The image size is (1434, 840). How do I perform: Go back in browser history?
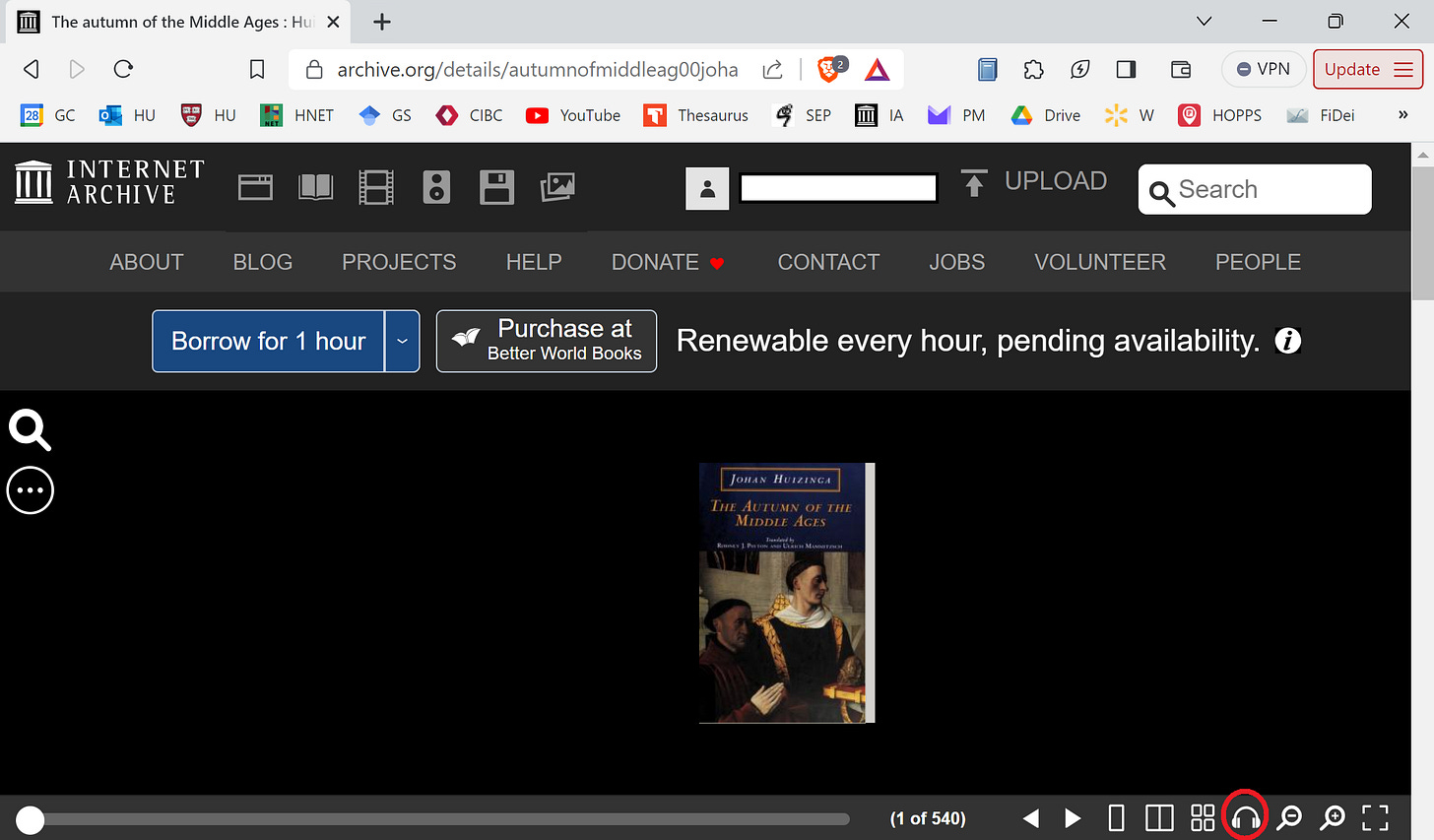pyautogui.click(x=32, y=69)
